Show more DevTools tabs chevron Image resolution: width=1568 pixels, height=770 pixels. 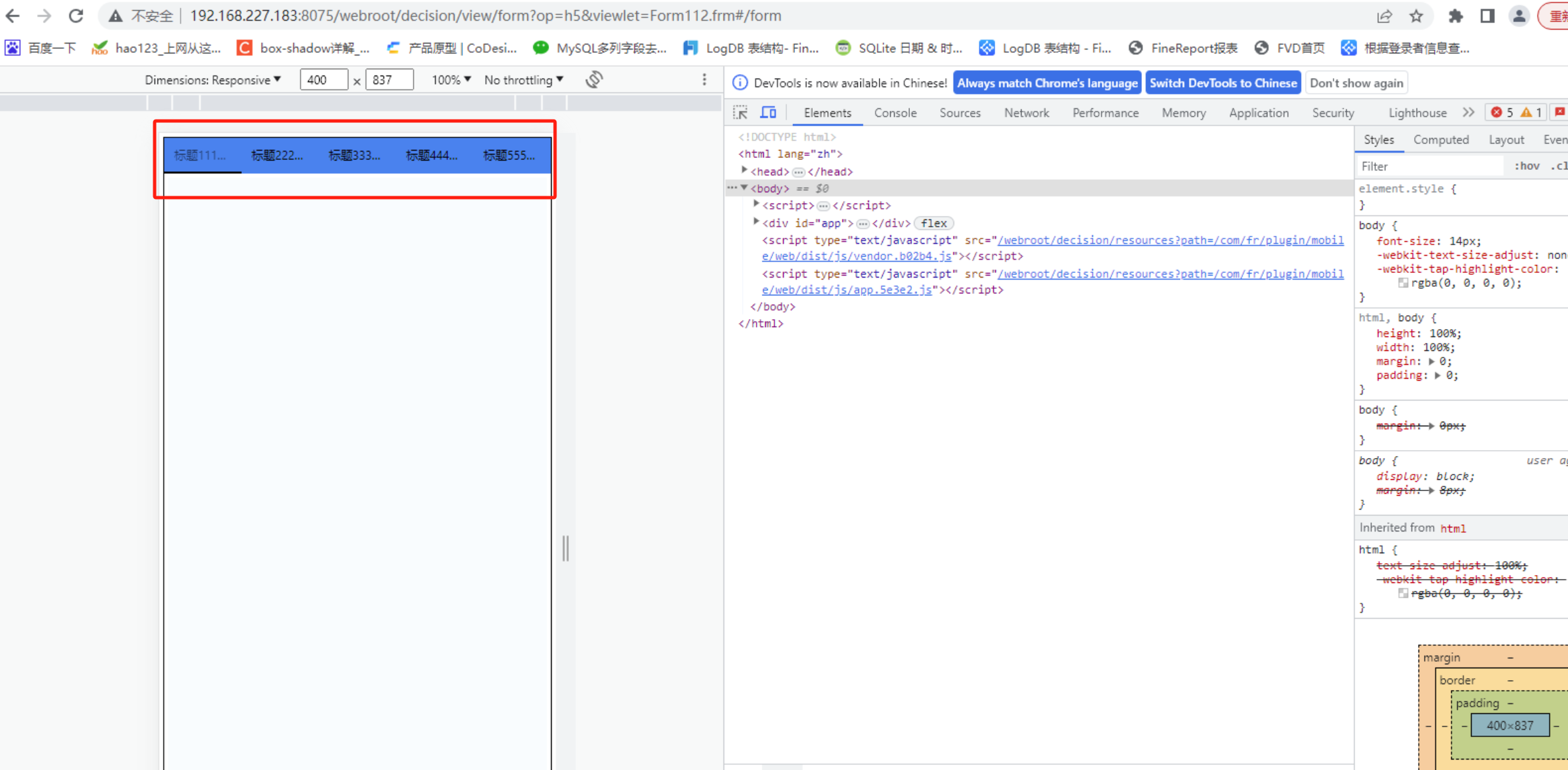tap(1468, 113)
